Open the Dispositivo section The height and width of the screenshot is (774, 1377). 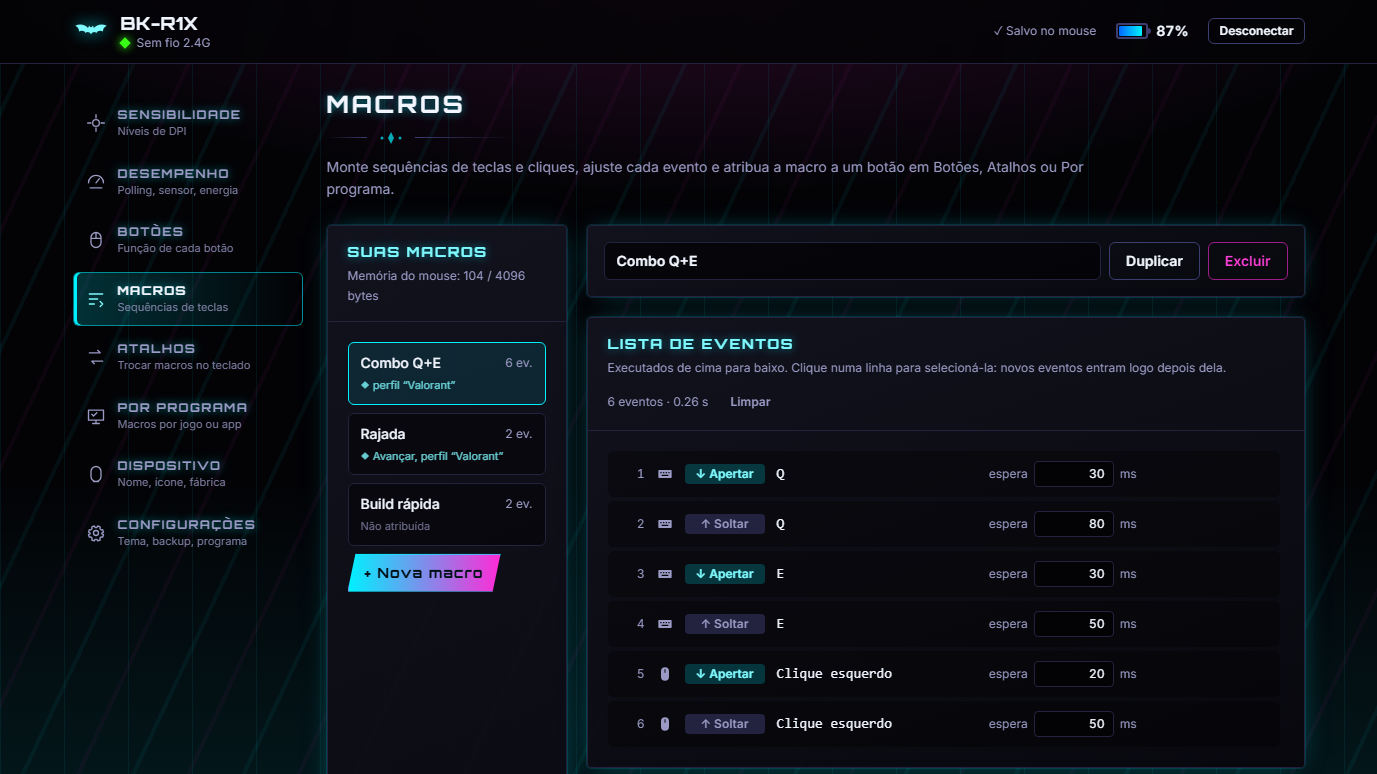coord(188,473)
